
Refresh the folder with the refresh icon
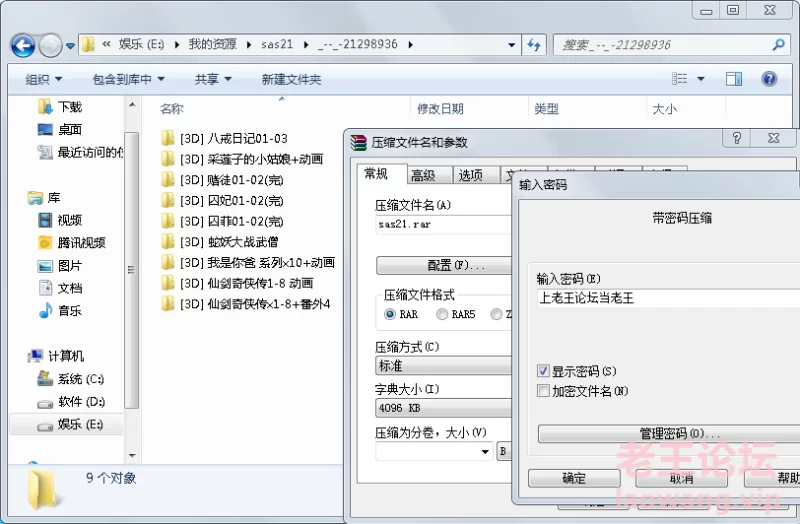[x=534, y=45]
